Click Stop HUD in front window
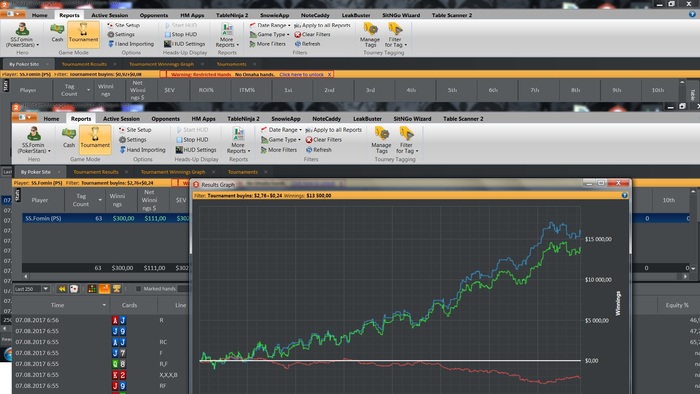The height and width of the screenshot is (394, 700). coord(192,140)
